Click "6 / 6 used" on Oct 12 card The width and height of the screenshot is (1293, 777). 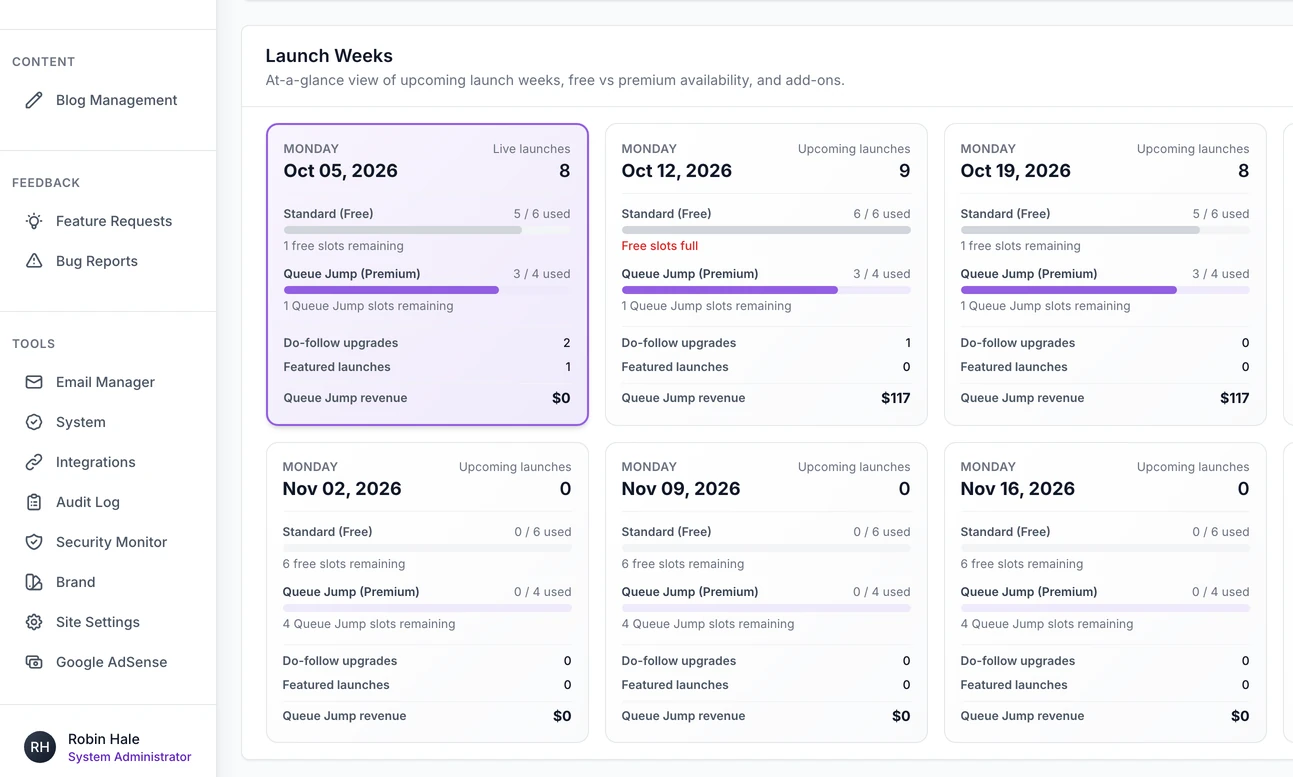coord(882,214)
